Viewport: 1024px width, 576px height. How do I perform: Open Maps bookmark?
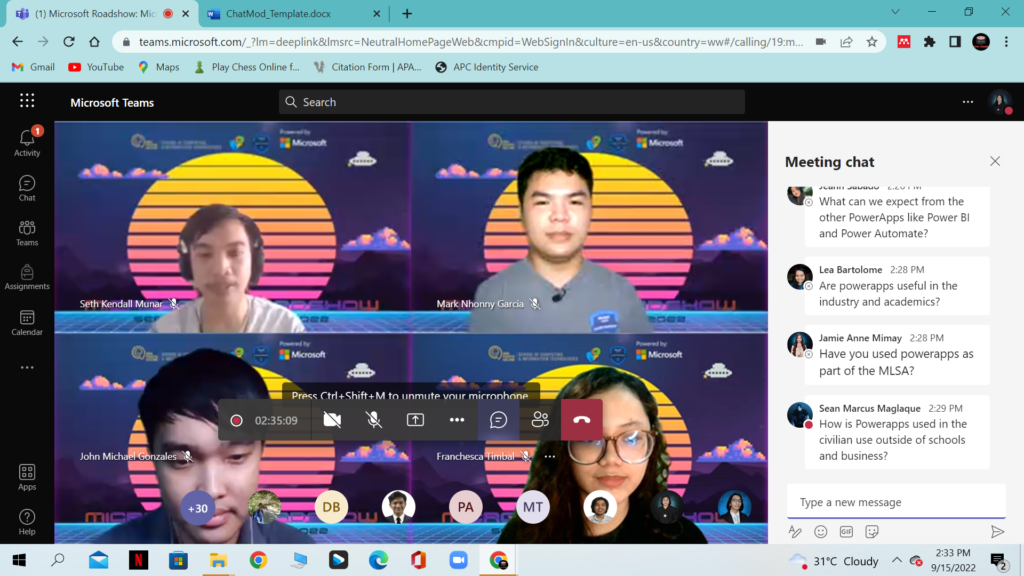point(159,67)
